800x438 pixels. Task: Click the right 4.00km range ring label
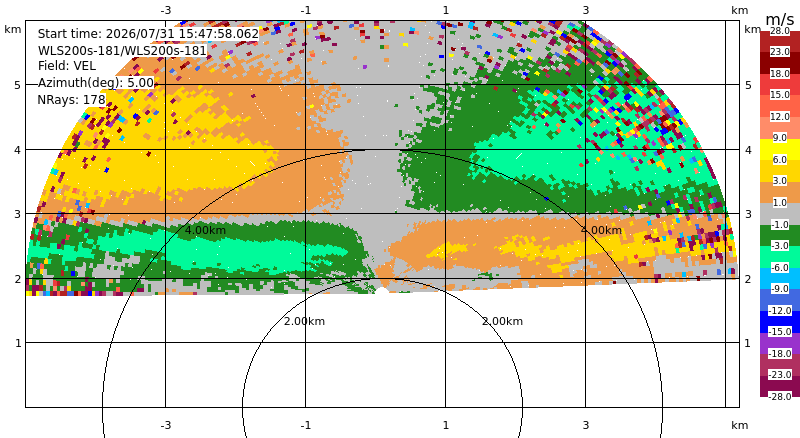602,230
